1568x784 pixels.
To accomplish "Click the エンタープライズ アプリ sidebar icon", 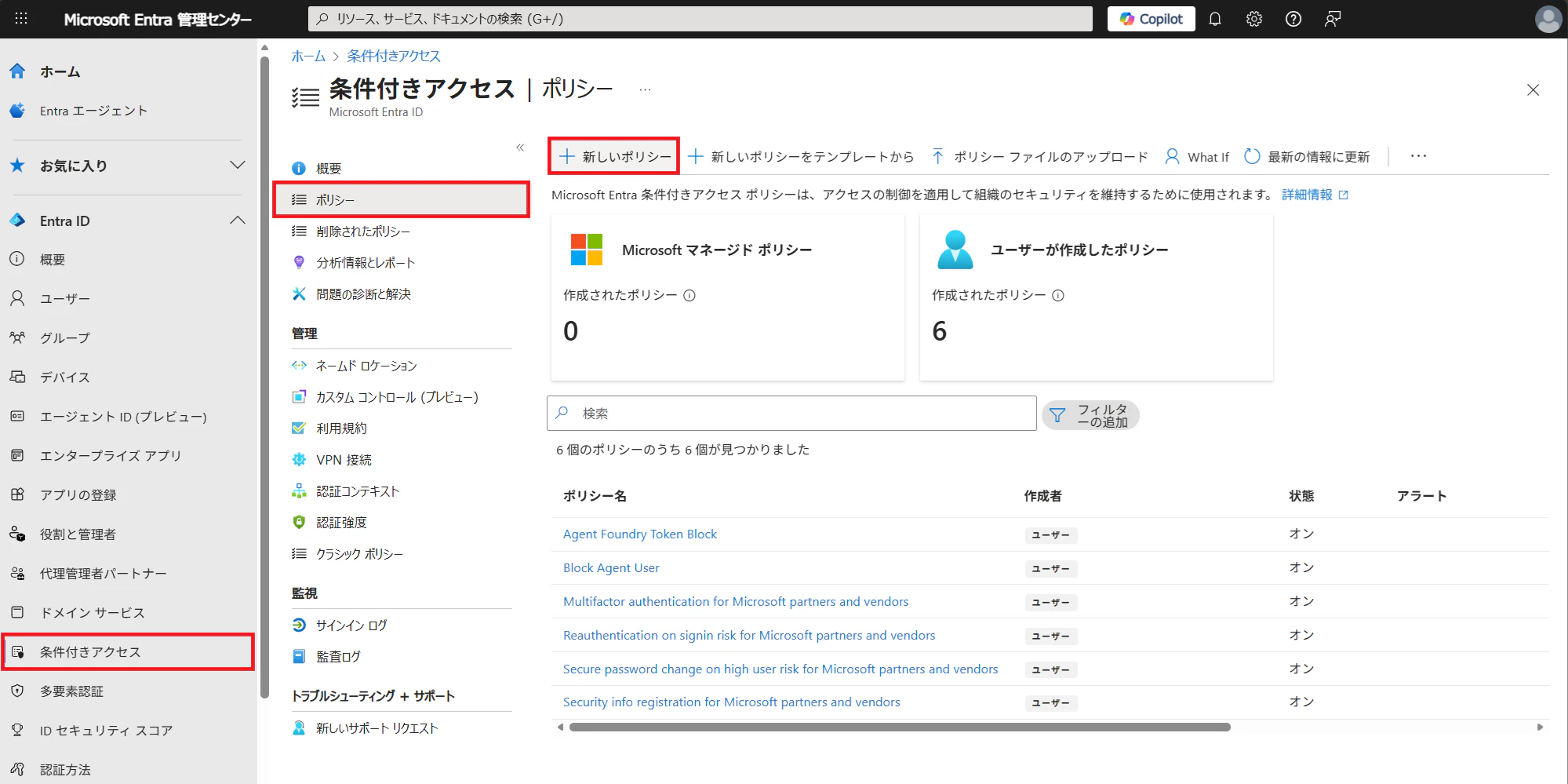I will [17, 455].
